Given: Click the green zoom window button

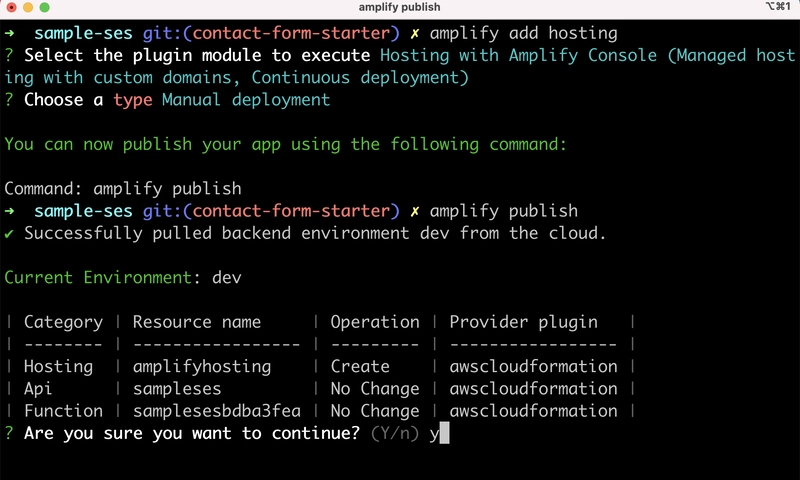Looking at the screenshot, I should 44,7.
